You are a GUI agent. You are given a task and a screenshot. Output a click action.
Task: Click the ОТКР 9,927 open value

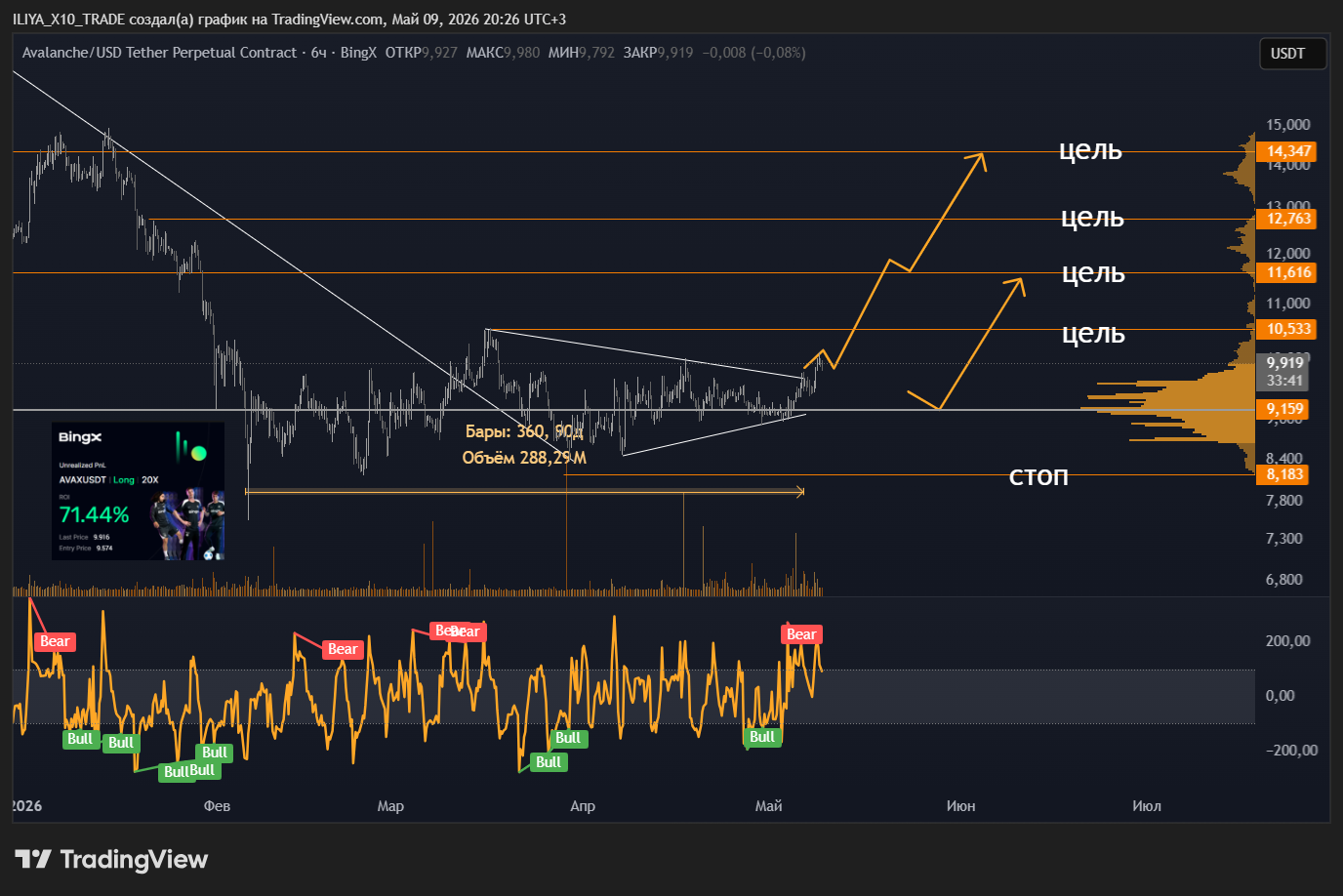(x=421, y=53)
